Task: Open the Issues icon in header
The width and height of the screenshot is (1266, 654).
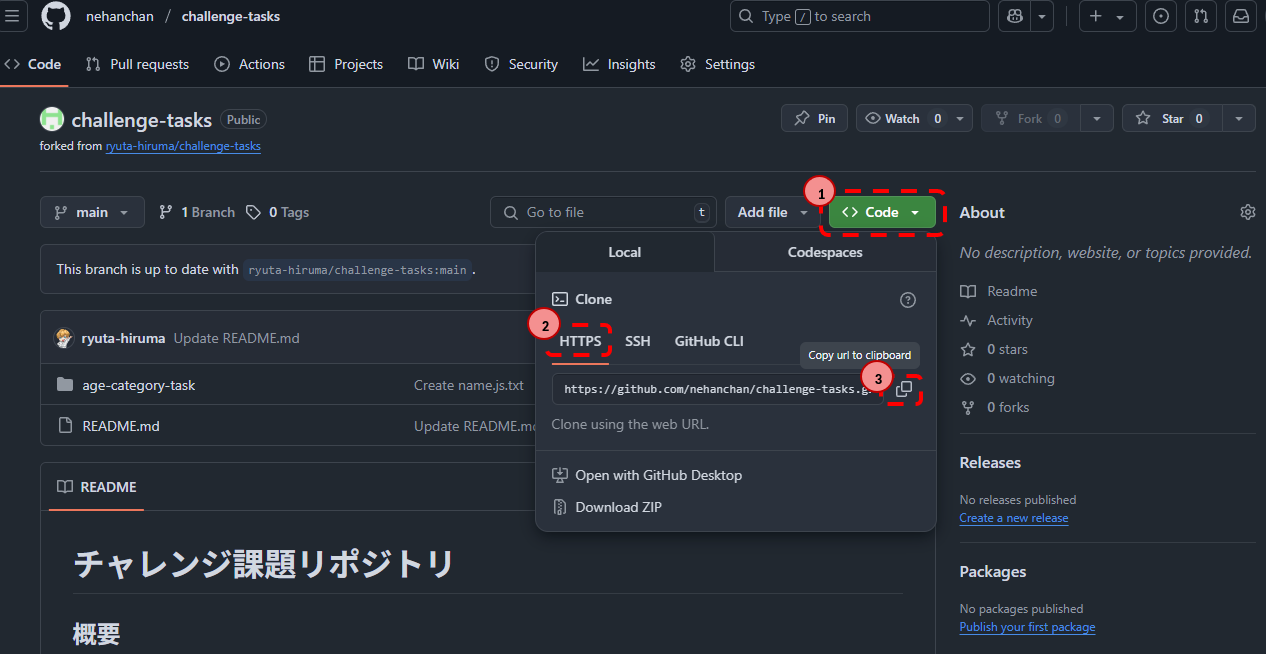Action: pyautogui.click(x=1160, y=16)
